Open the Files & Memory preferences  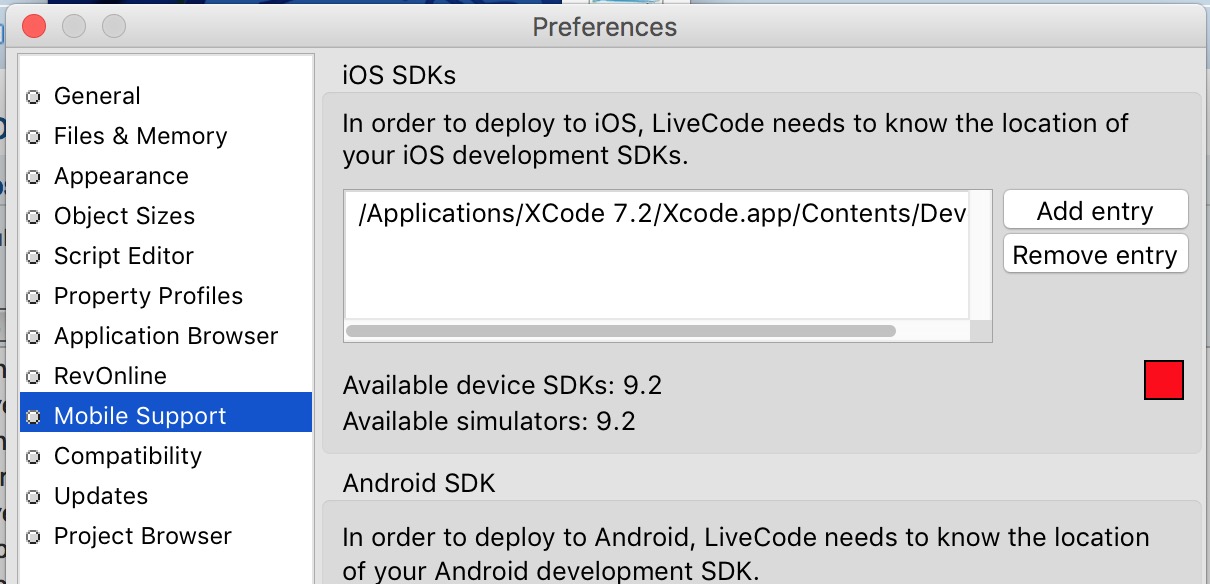[x=140, y=136]
